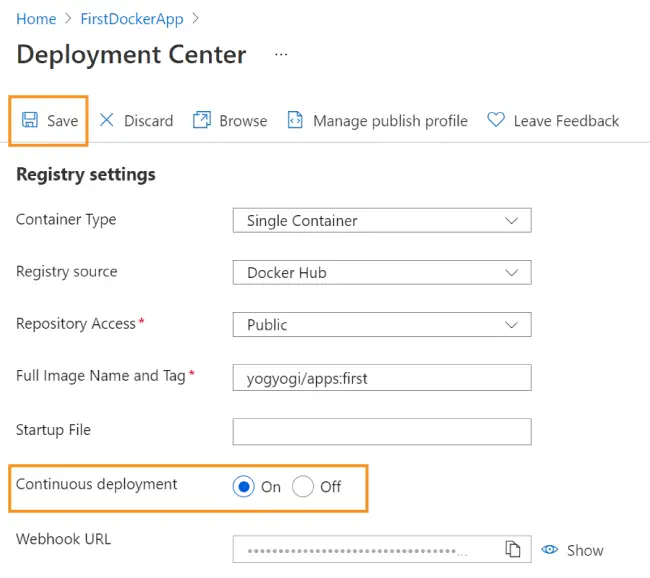Image resolution: width=650 pixels, height=578 pixels.
Task: Click the Browse external window icon
Action: [202, 120]
